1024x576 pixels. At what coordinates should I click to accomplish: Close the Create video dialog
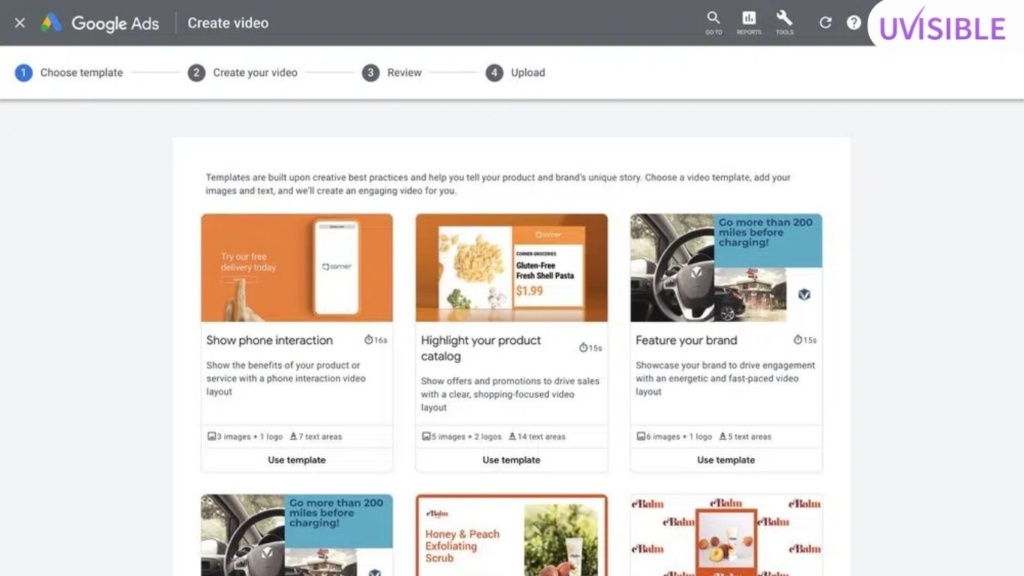20,23
